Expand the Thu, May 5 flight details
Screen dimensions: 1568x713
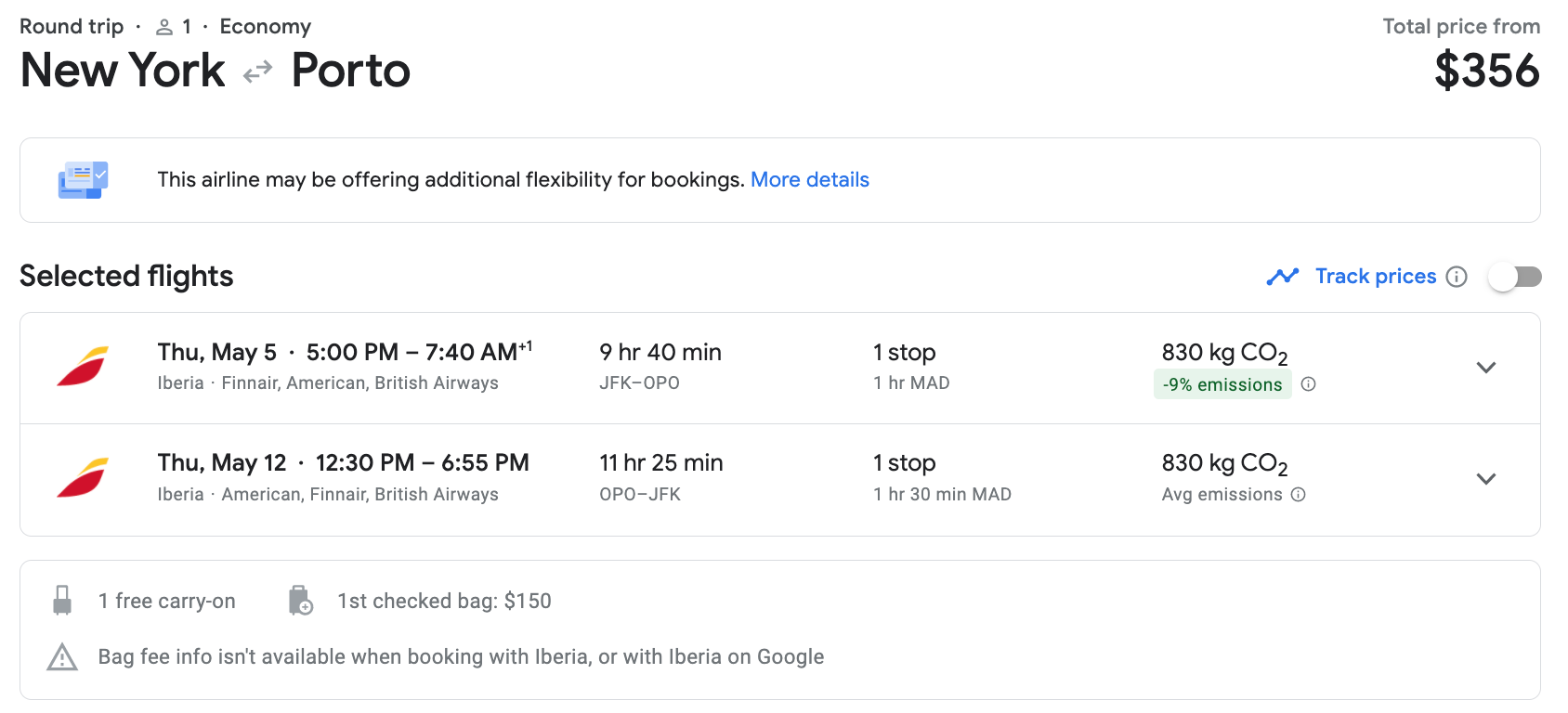(1485, 368)
